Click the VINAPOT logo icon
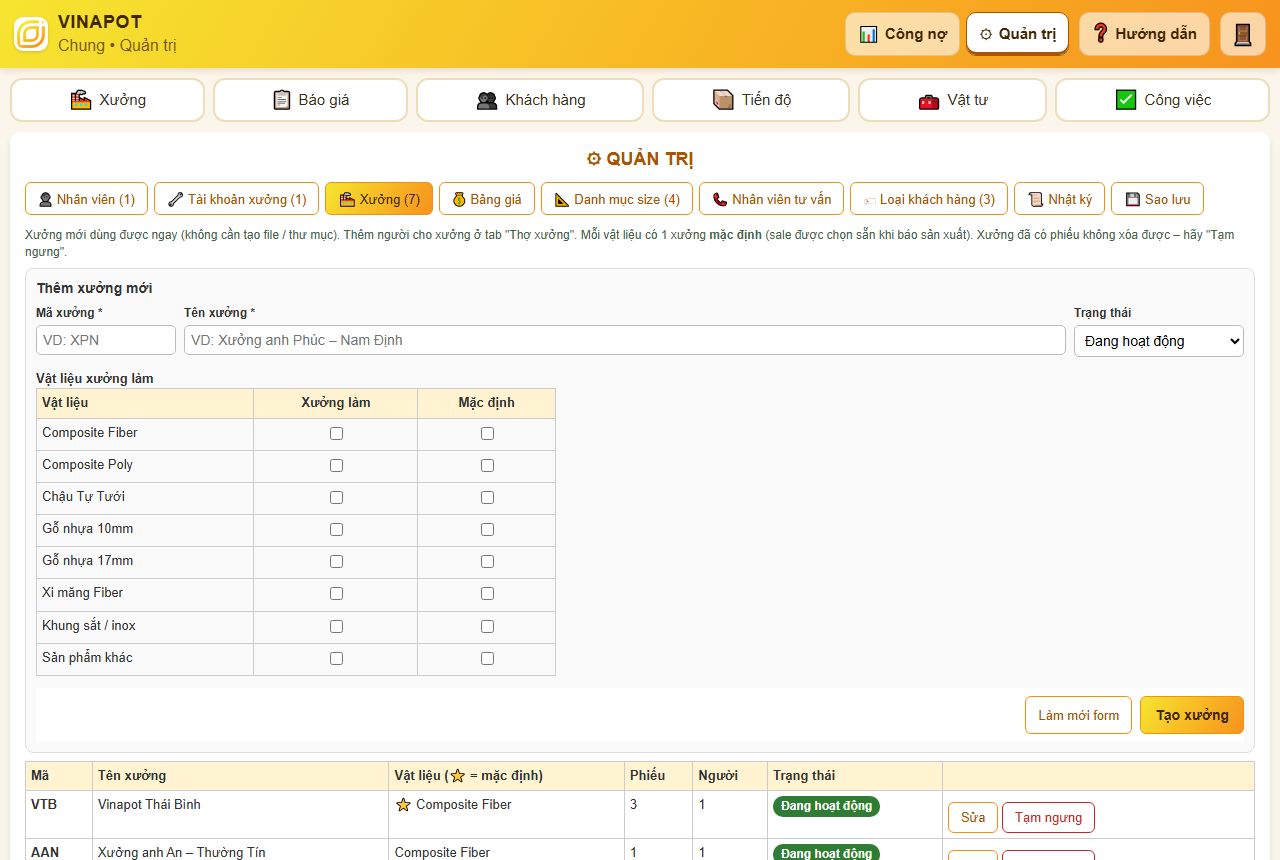1280x860 pixels. [x=31, y=34]
